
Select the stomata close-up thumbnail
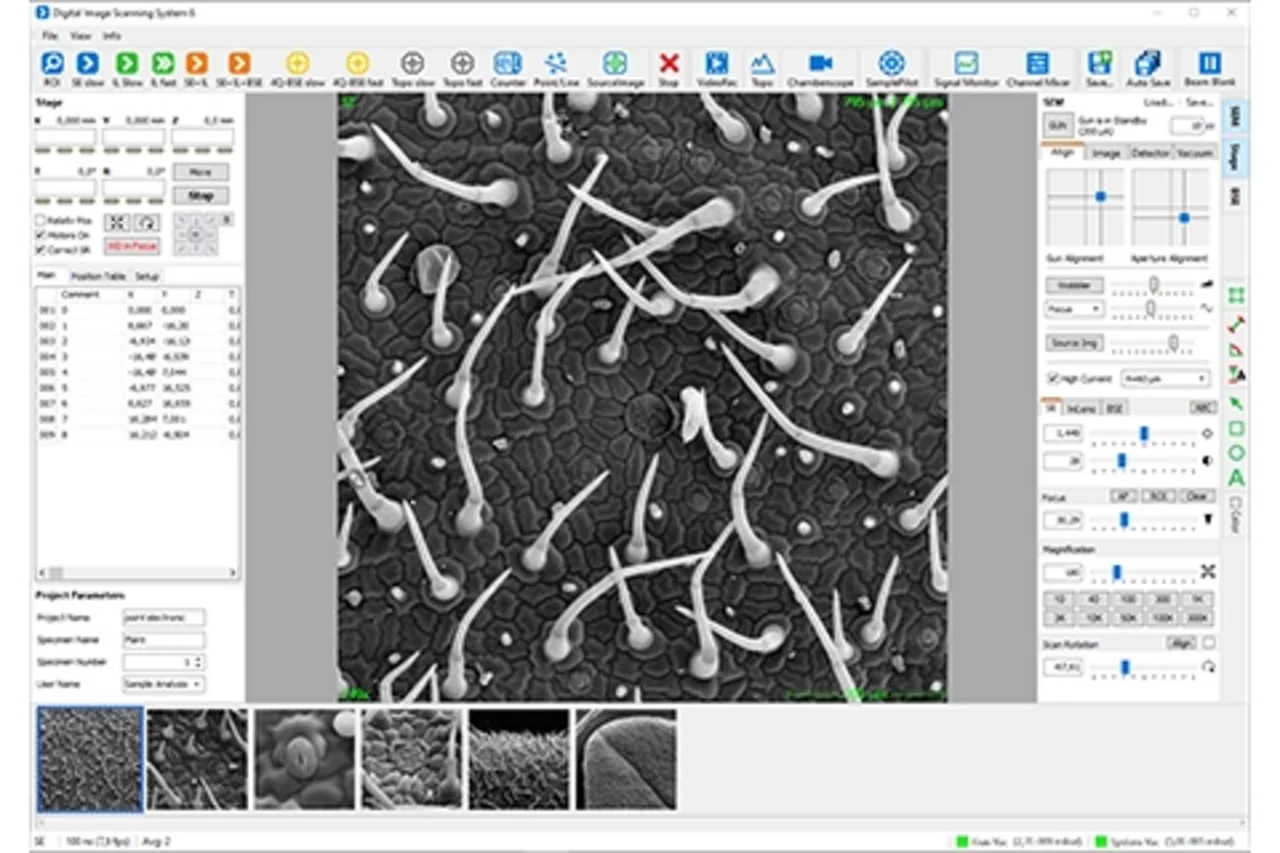(x=304, y=759)
